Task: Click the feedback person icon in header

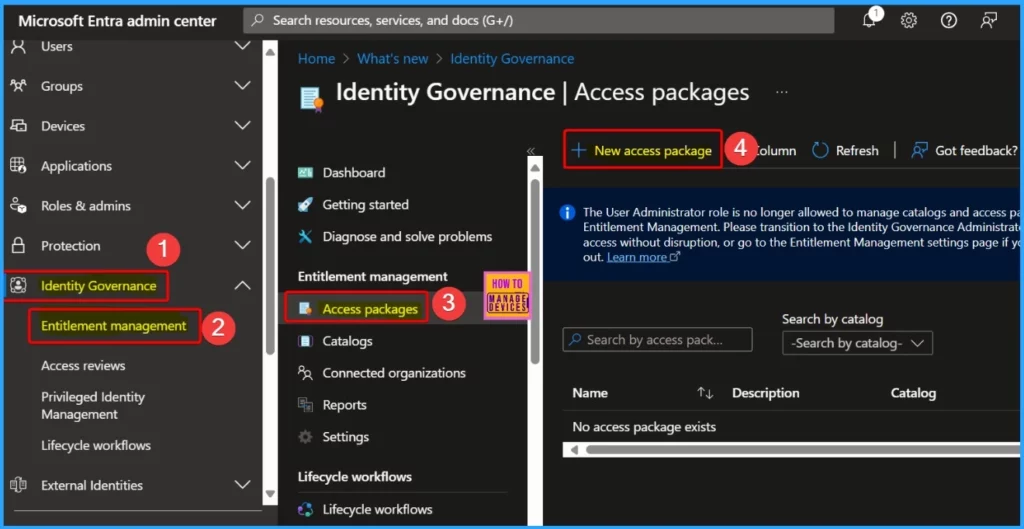Action: pyautogui.click(x=988, y=21)
